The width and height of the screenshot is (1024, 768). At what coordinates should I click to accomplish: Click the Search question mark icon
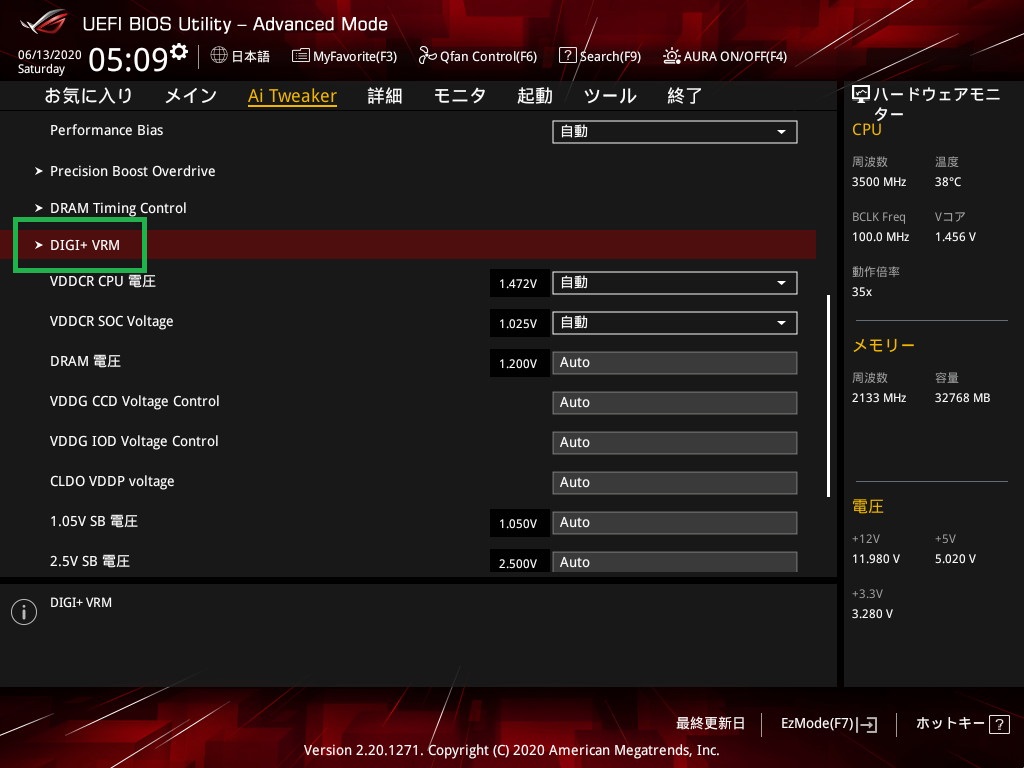pyautogui.click(x=568, y=56)
